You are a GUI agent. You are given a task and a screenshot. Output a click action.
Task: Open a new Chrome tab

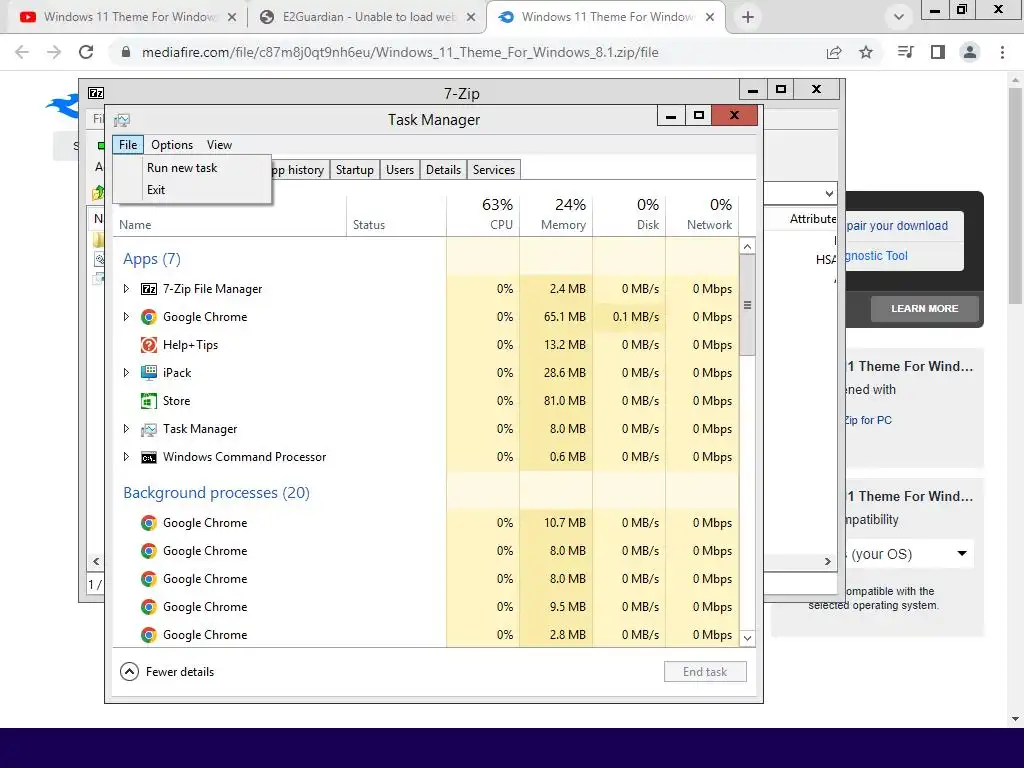click(748, 17)
